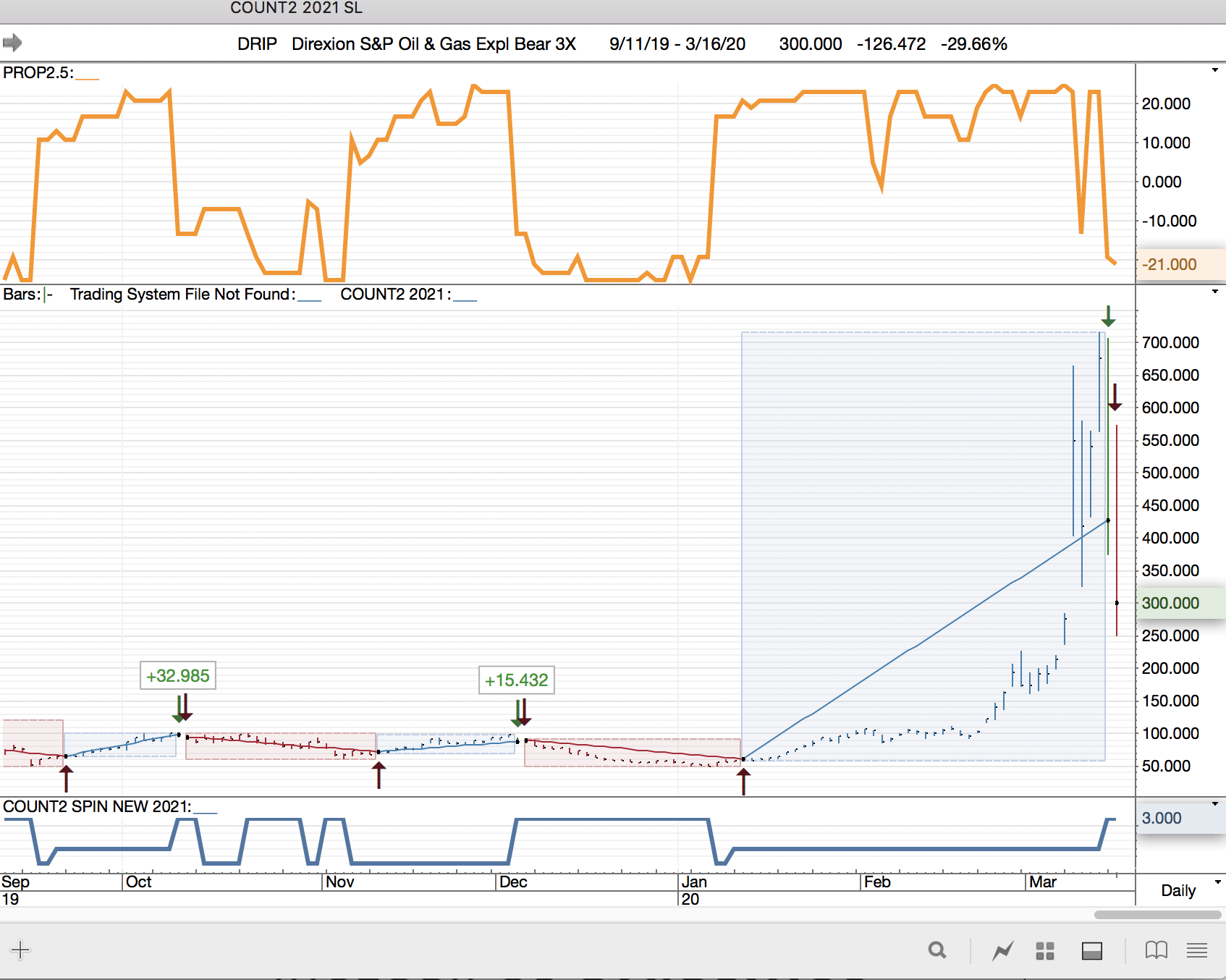Open the four-square grid layout icon
The width and height of the screenshot is (1226, 980).
click(1045, 950)
